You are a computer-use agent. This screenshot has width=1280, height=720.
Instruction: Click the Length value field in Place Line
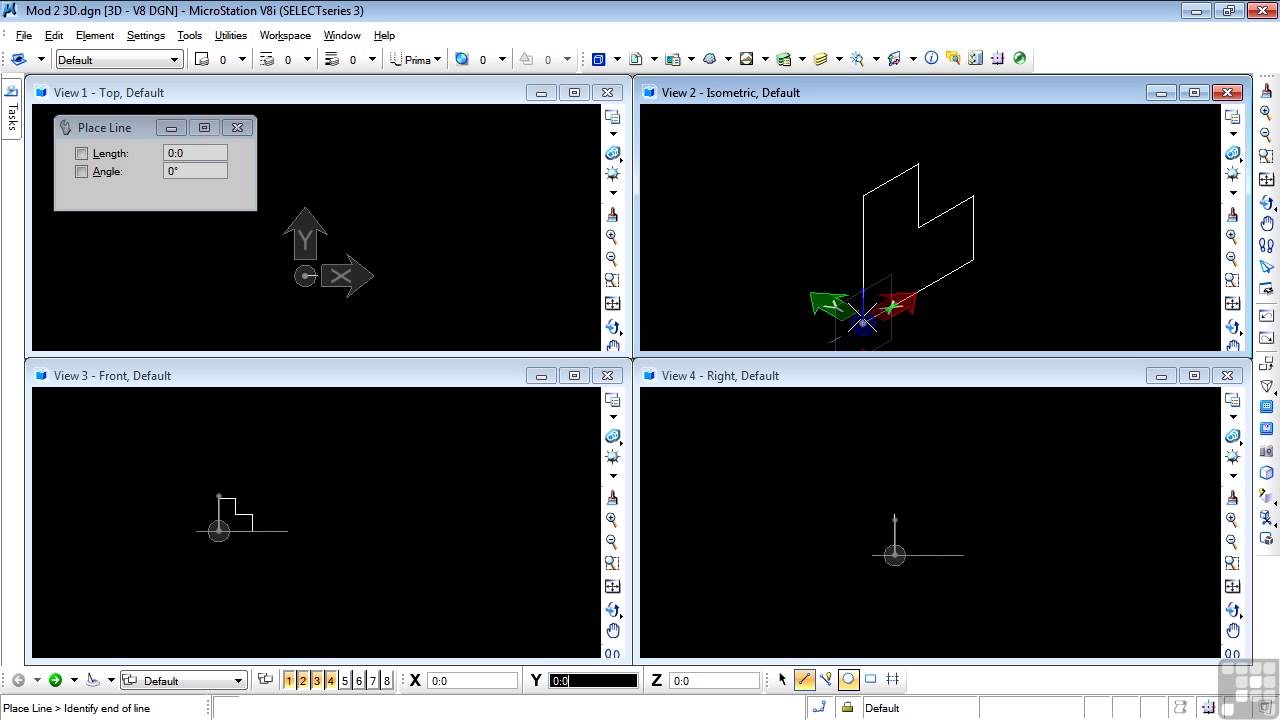point(195,153)
